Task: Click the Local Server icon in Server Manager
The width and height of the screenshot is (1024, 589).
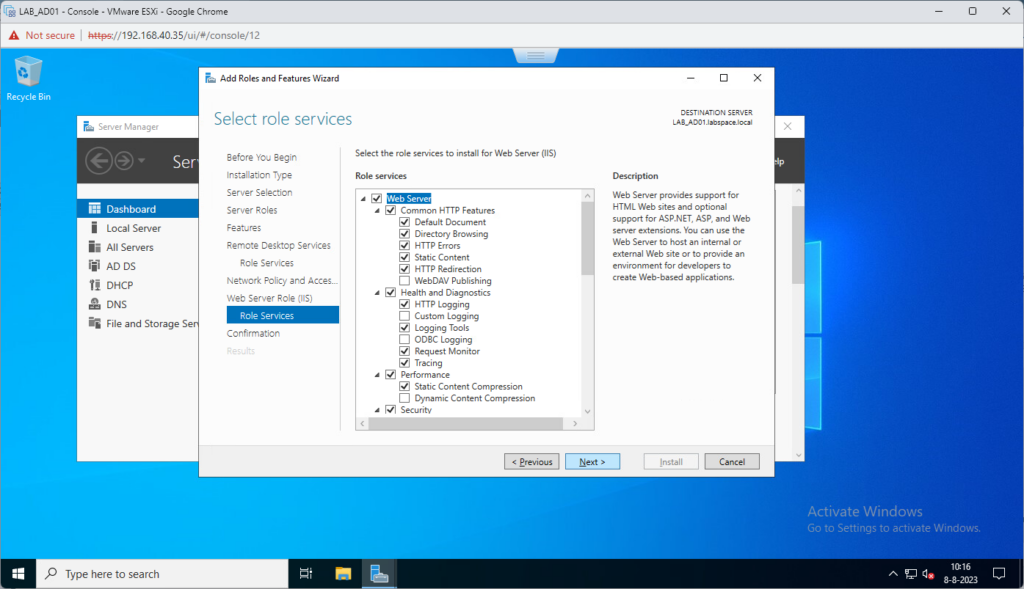Action: [95, 227]
